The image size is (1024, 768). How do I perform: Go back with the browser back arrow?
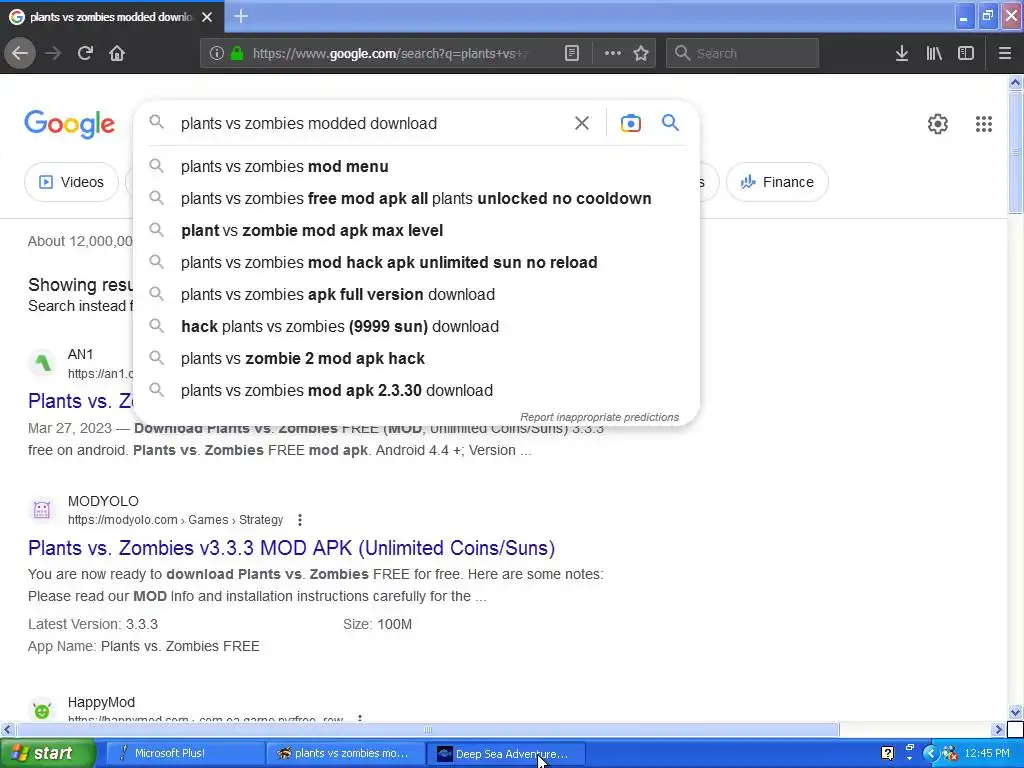tap(20, 53)
